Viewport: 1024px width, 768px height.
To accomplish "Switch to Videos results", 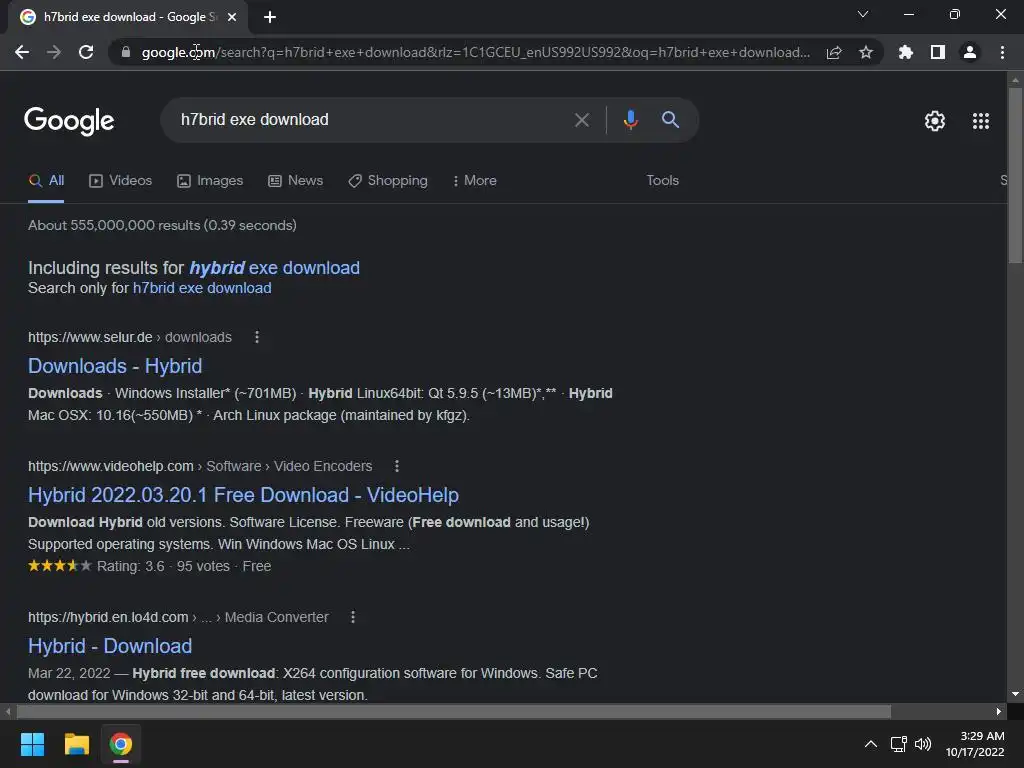I will pos(120,181).
